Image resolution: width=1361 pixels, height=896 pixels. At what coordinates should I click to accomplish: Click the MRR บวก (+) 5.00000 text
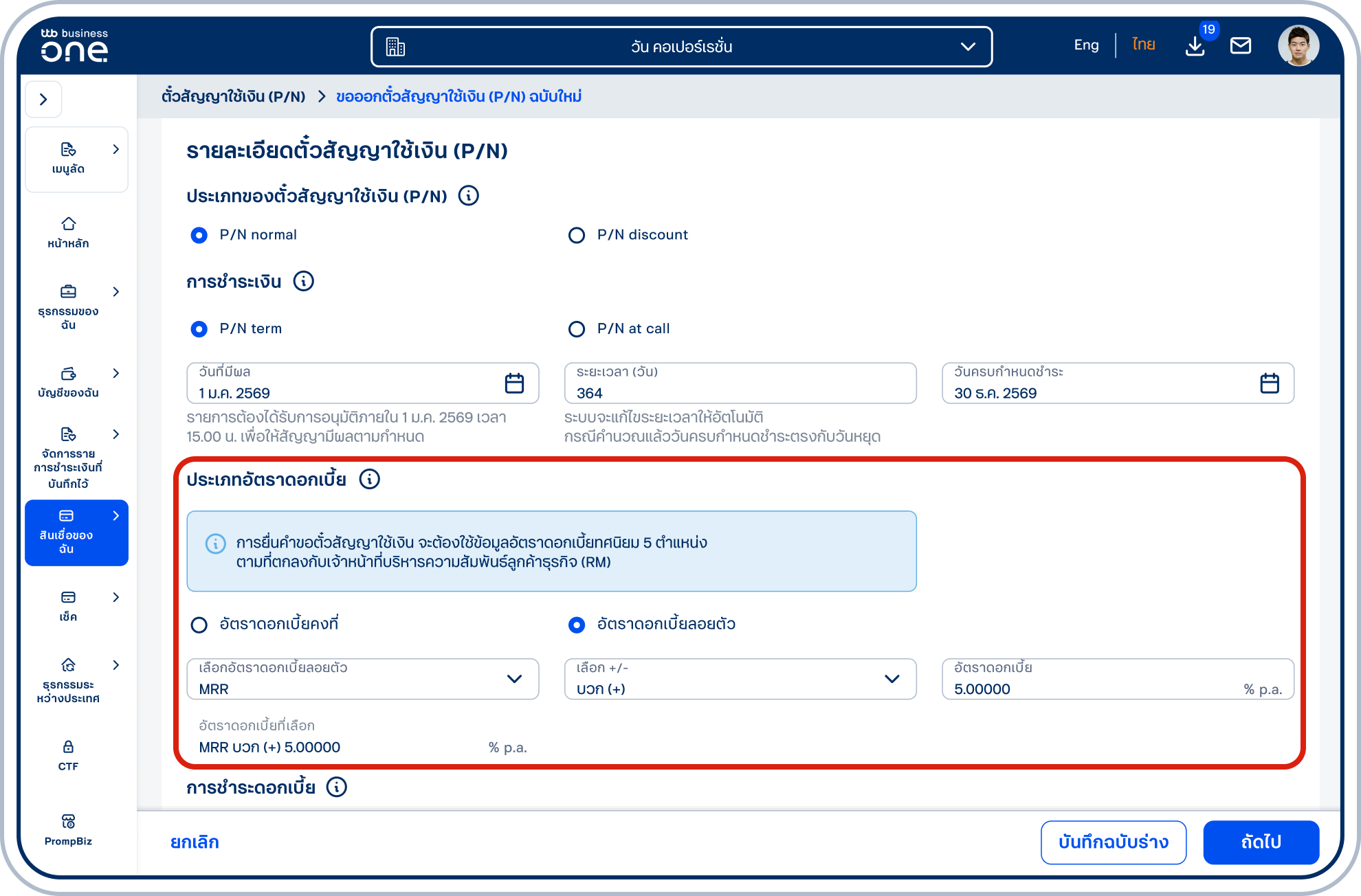click(269, 748)
